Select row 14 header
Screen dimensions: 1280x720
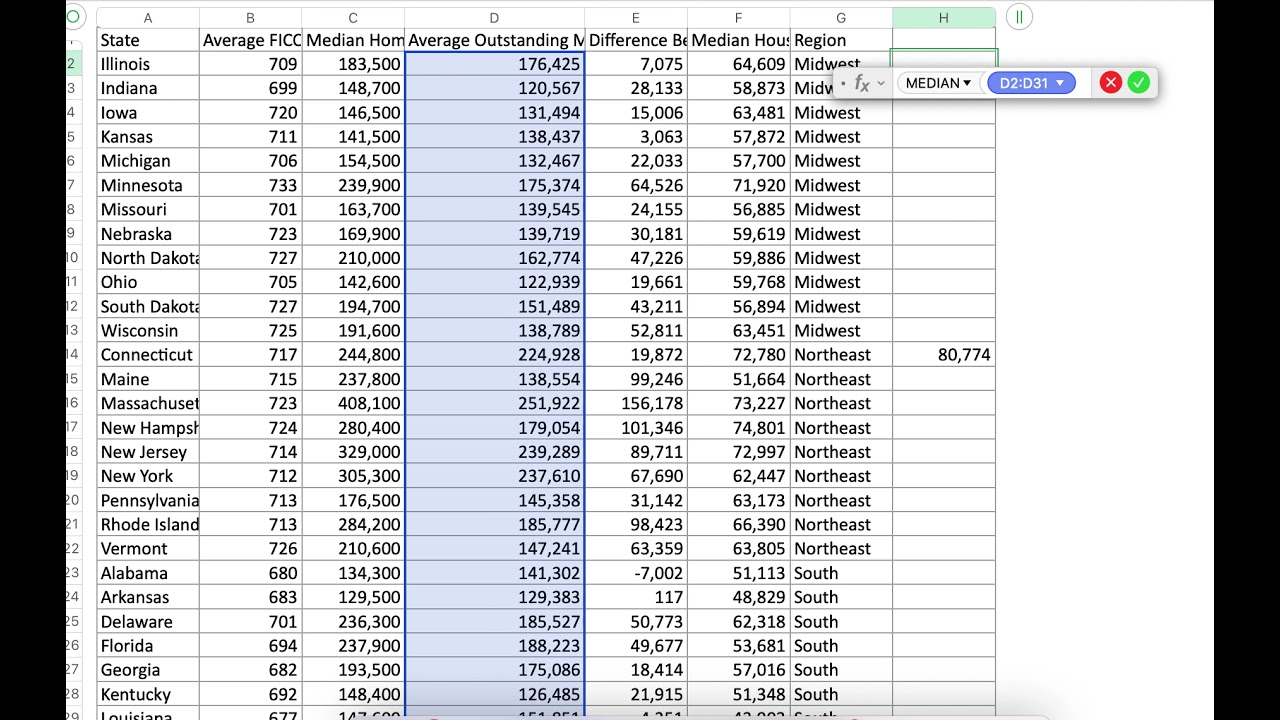72,355
